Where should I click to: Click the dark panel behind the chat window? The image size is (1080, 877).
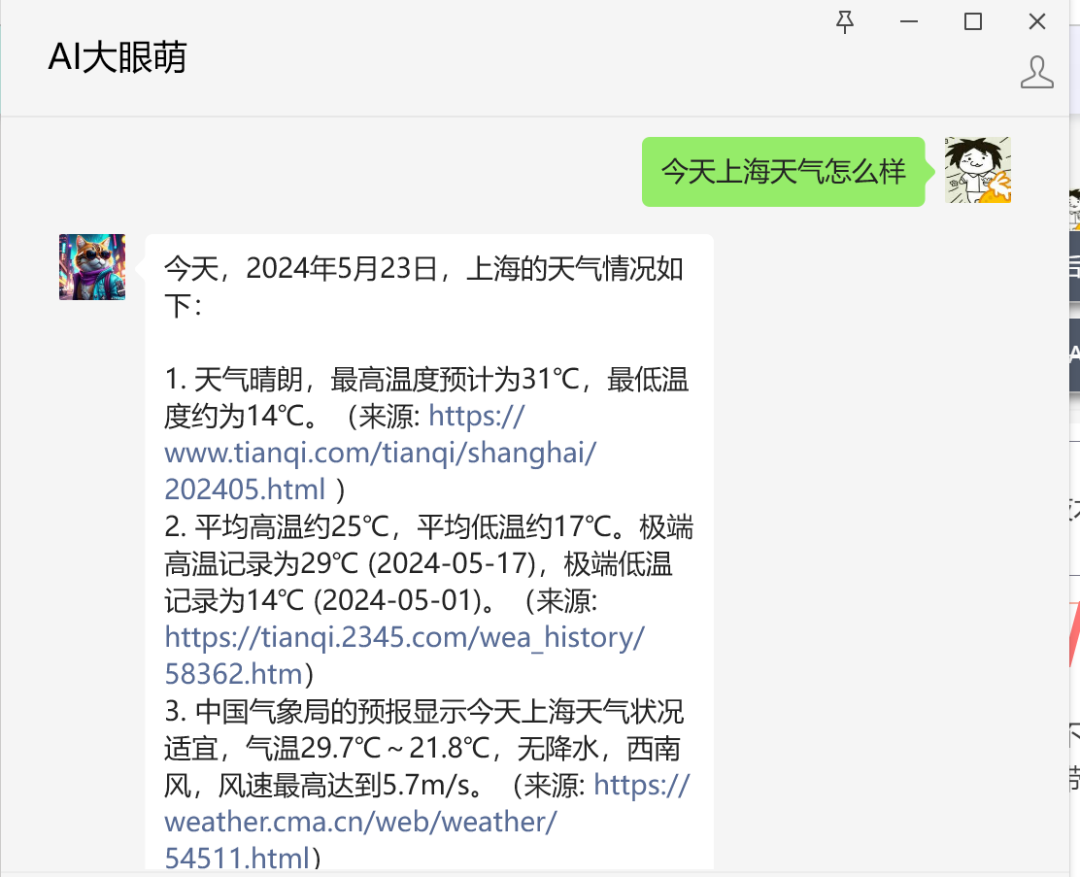pyautogui.click(x=1074, y=265)
